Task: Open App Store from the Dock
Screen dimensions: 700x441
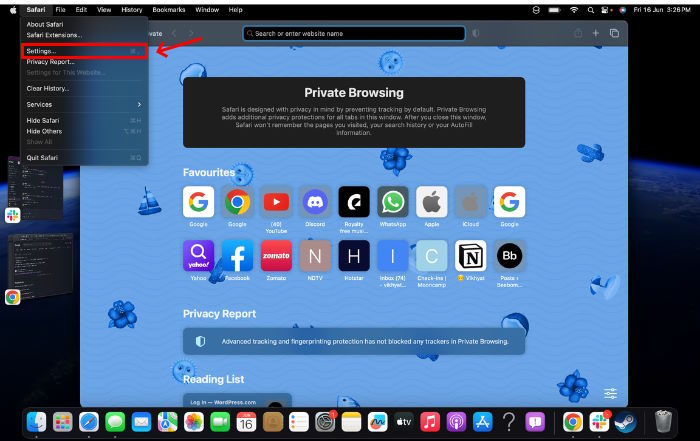Action: tap(482, 421)
